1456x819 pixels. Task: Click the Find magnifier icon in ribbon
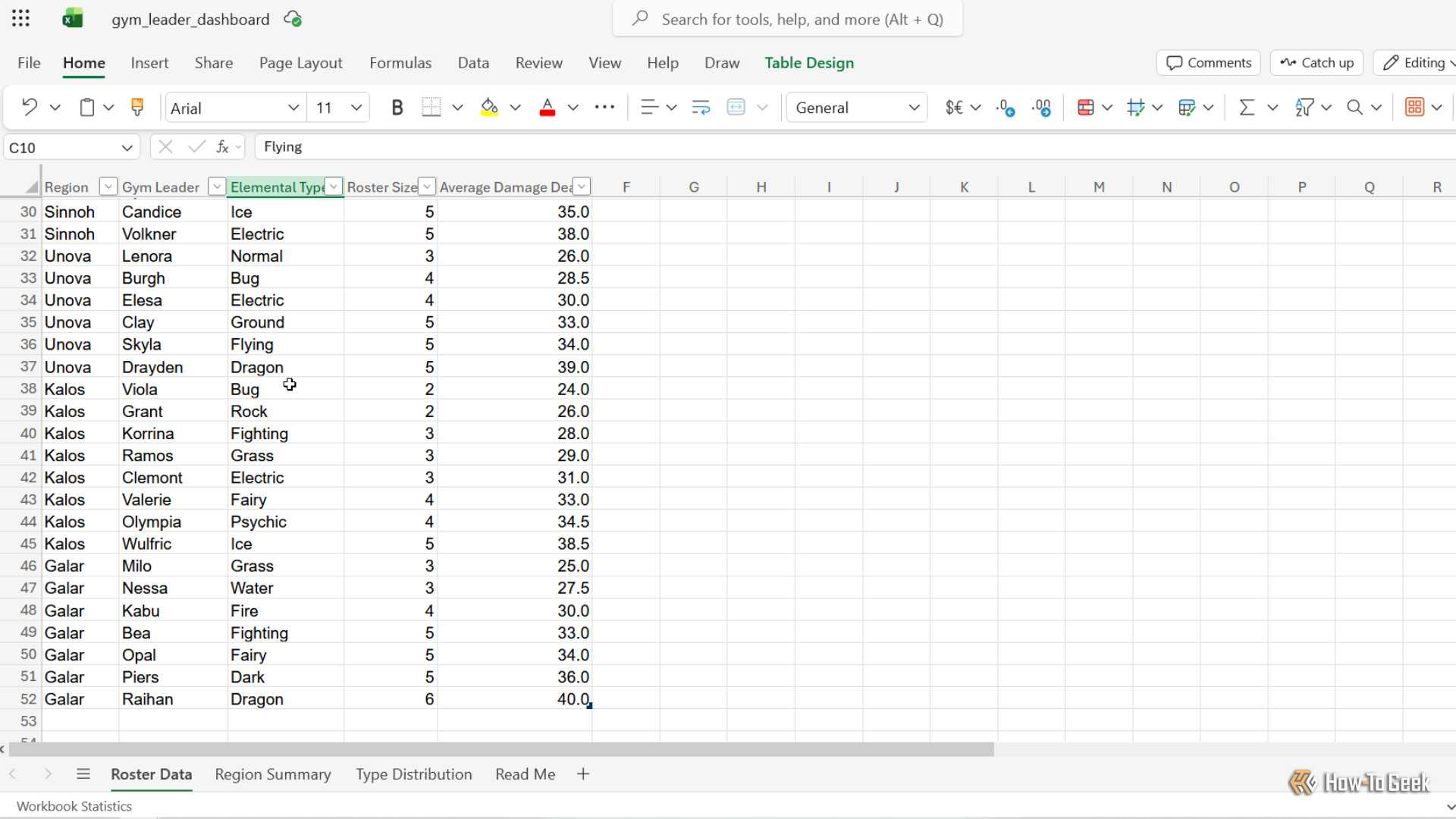(x=1354, y=108)
